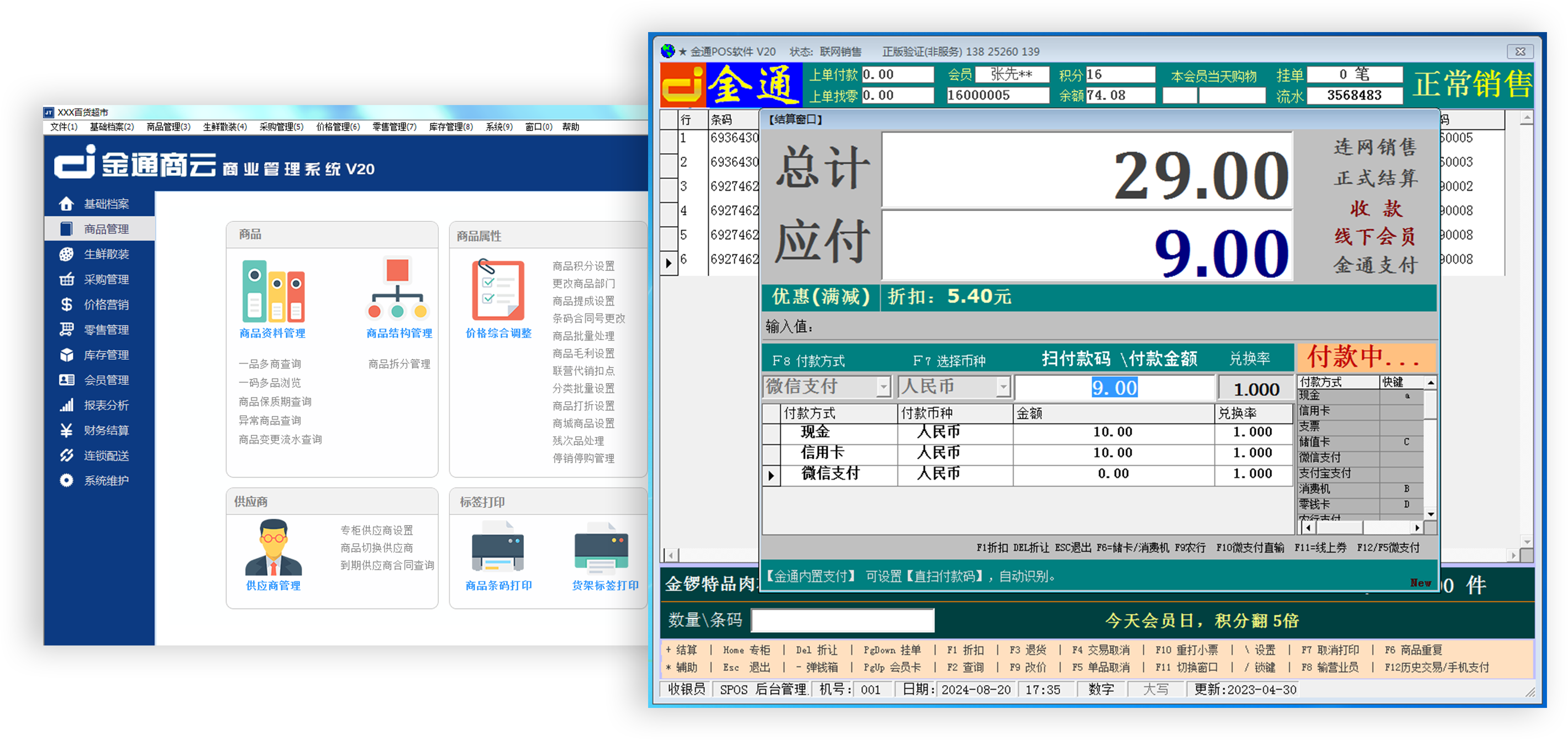1568x740 pixels.
Task: Select 支付宝支付 in payment method list
Action: coord(1360,473)
